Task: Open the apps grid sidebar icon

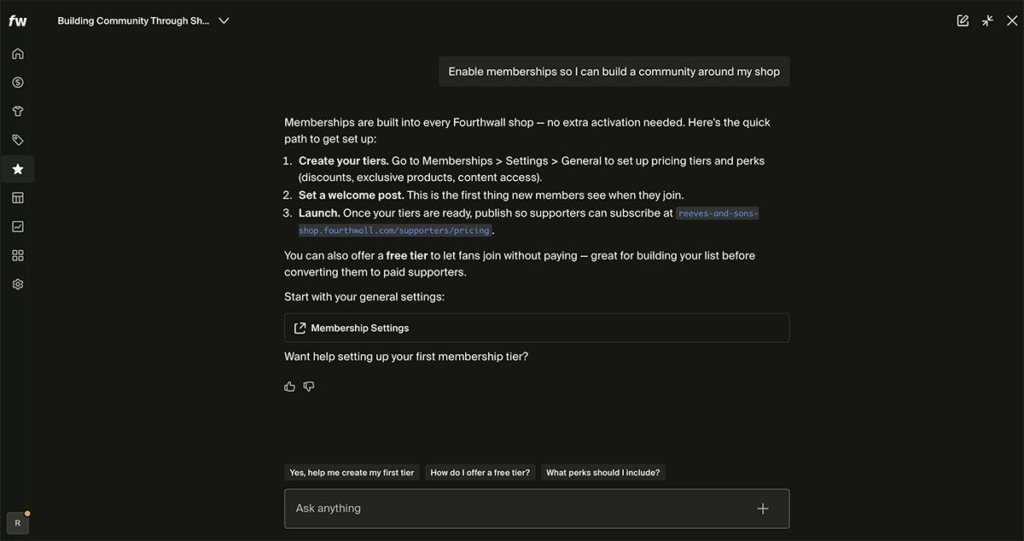Action: [x=18, y=255]
